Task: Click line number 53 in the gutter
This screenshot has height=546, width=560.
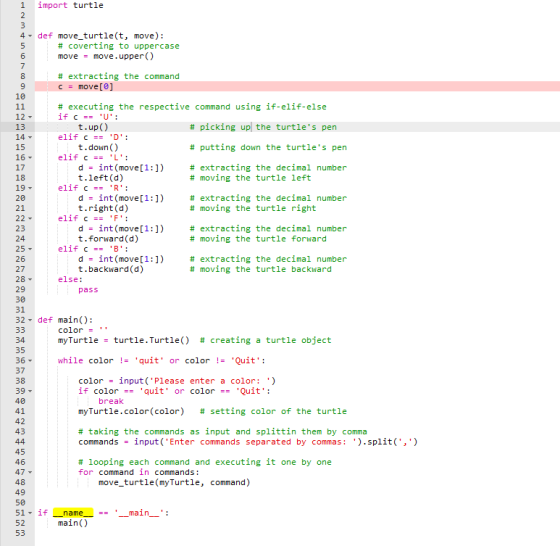Action: tap(20, 533)
